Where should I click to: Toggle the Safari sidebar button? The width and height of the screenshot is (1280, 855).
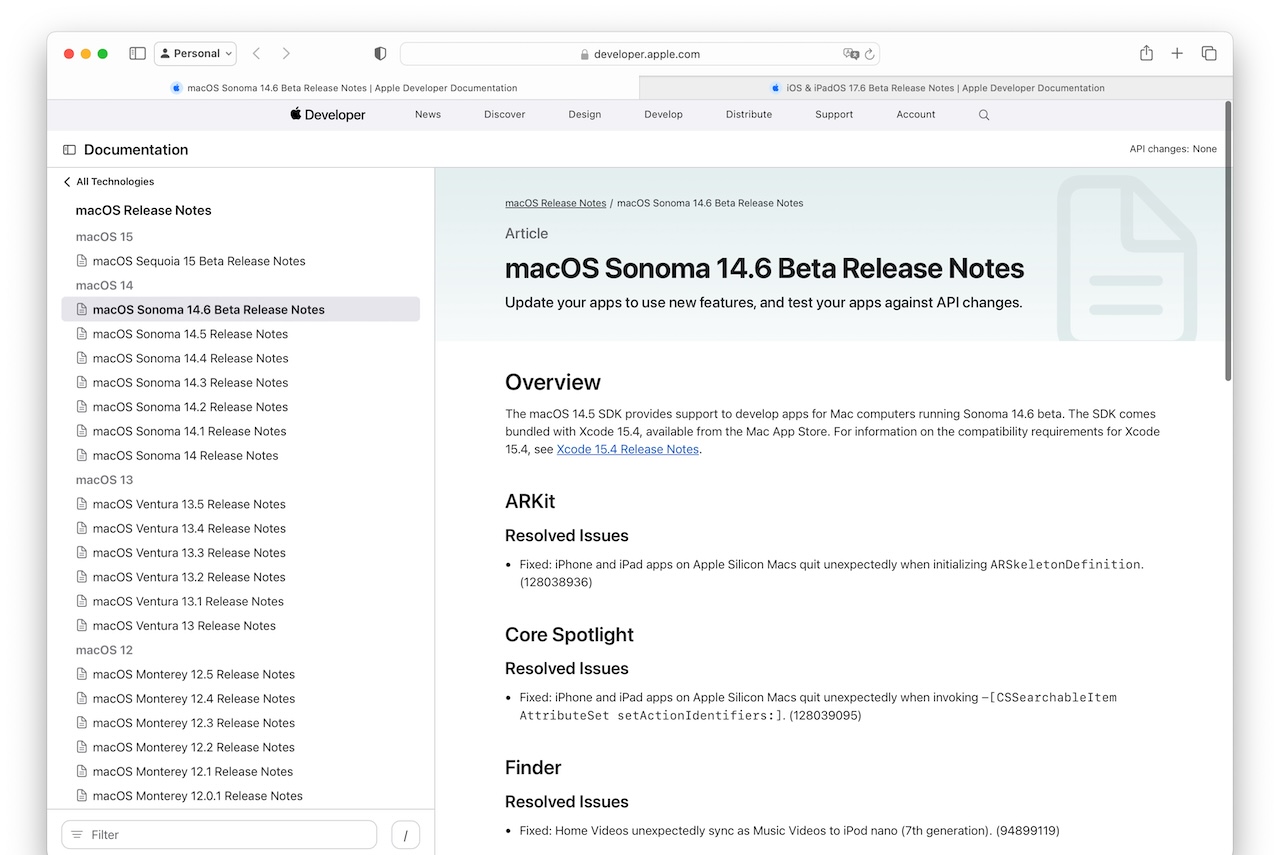(138, 54)
